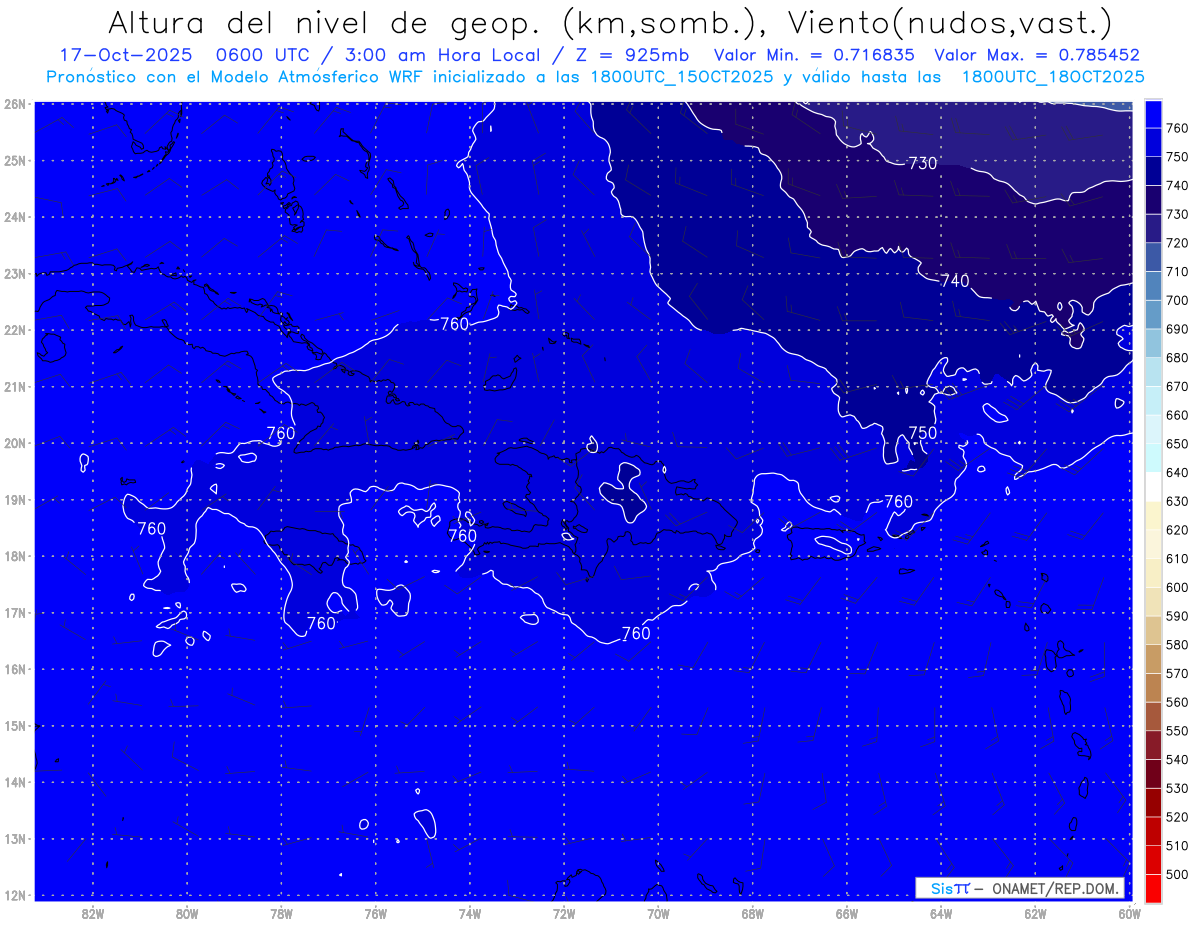Image resolution: width=1200 pixels, height=927 pixels.
Task: Click the 740 contour label on the map
Action: tap(955, 281)
